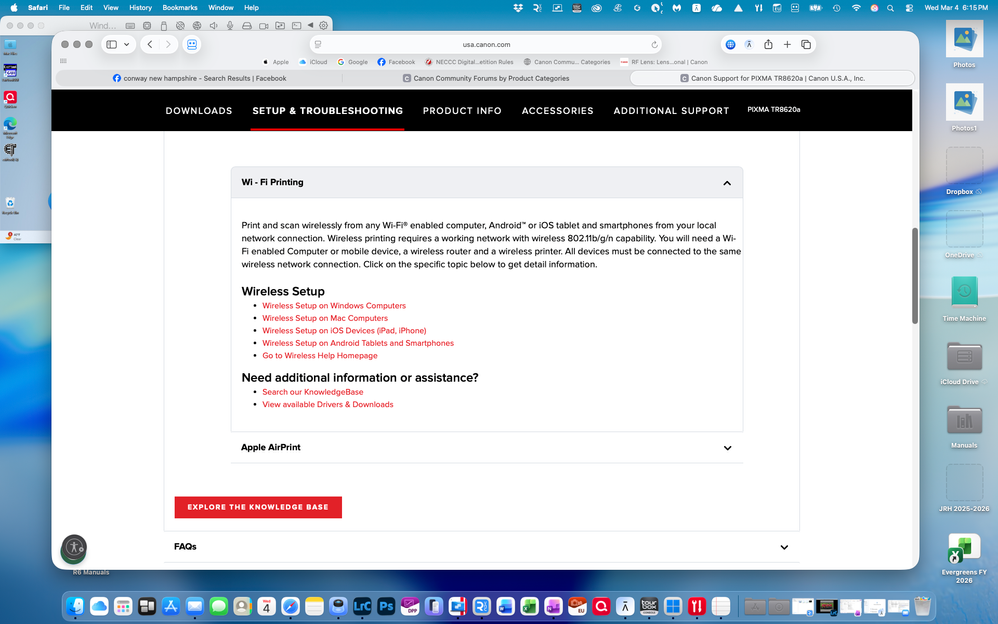Open Control Center in menu bar

point(909,8)
